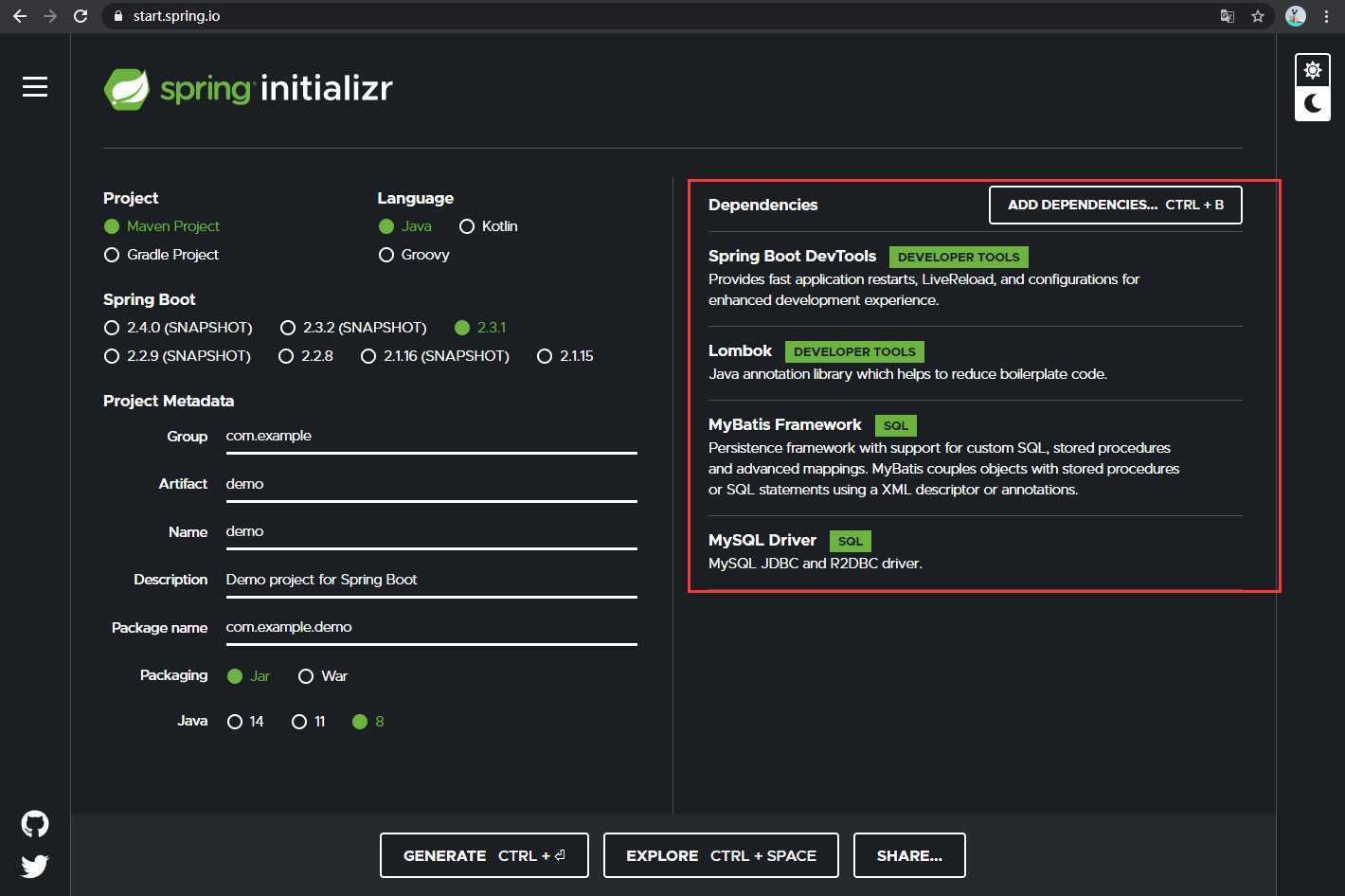
Task: Choose Java language
Action: (x=405, y=226)
